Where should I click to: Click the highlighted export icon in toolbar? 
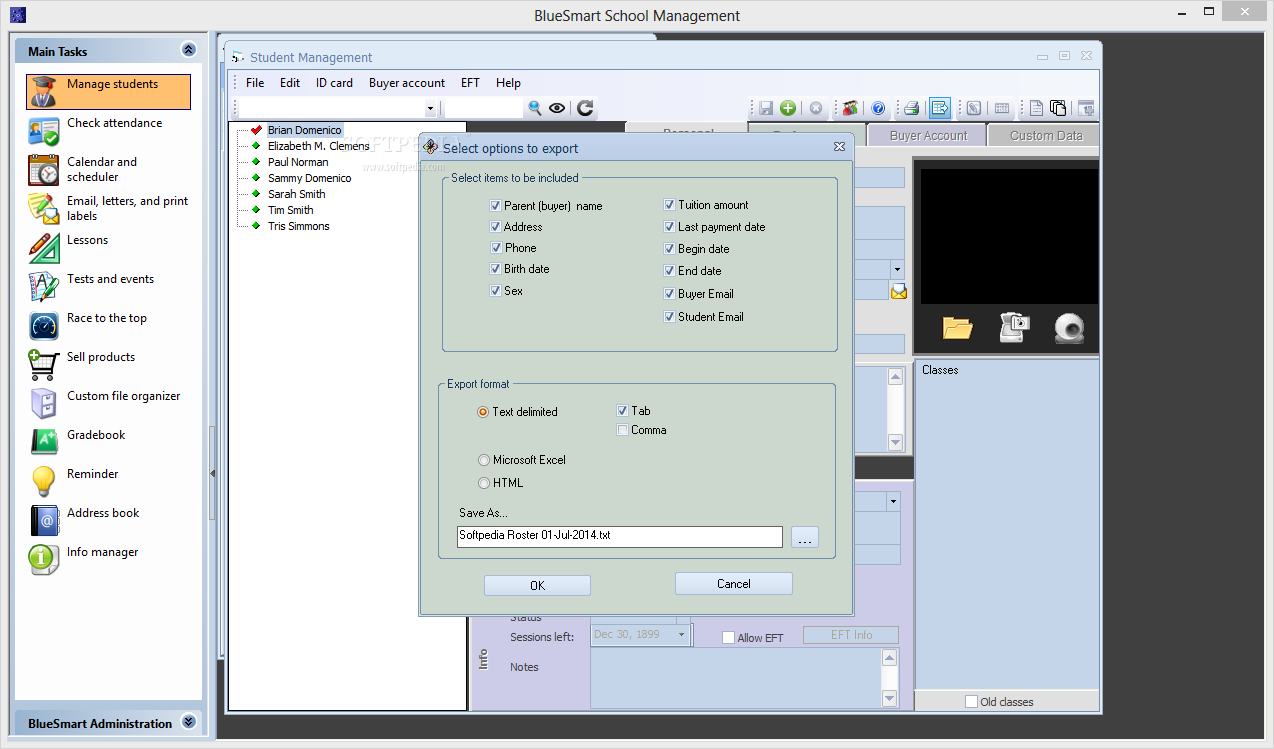[939, 108]
